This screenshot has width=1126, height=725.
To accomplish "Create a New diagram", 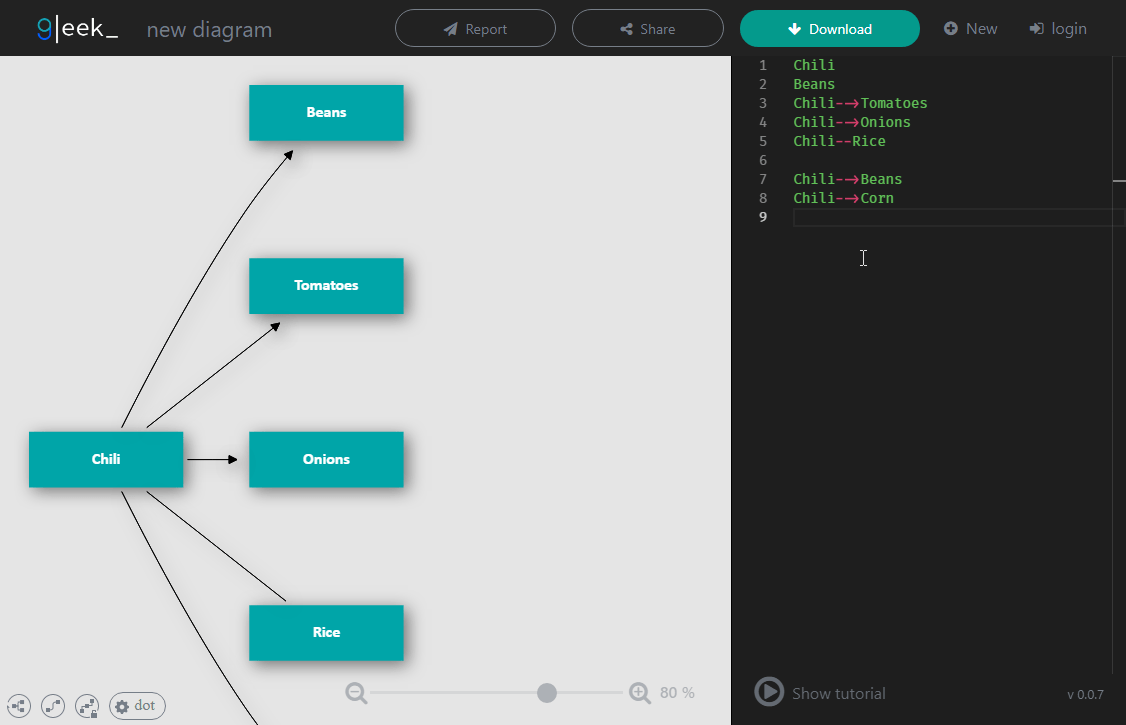I will [970, 28].
